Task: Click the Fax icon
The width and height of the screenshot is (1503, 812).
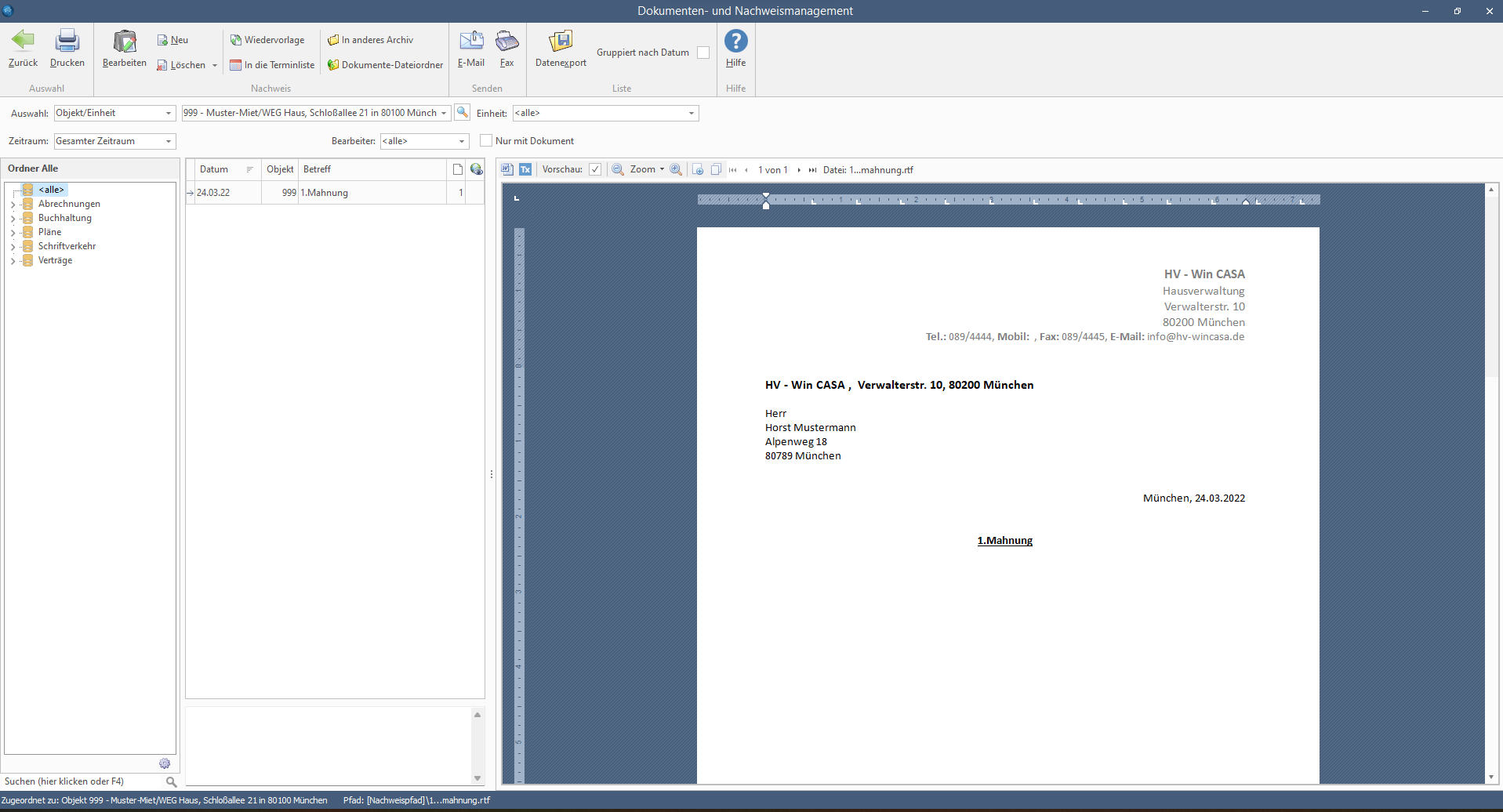Action: point(507,41)
